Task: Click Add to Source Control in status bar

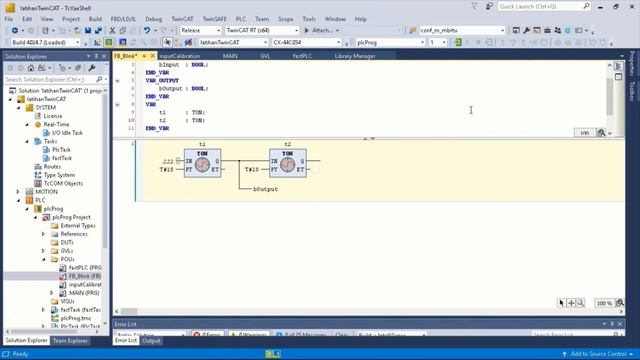Action: point(598,354)
